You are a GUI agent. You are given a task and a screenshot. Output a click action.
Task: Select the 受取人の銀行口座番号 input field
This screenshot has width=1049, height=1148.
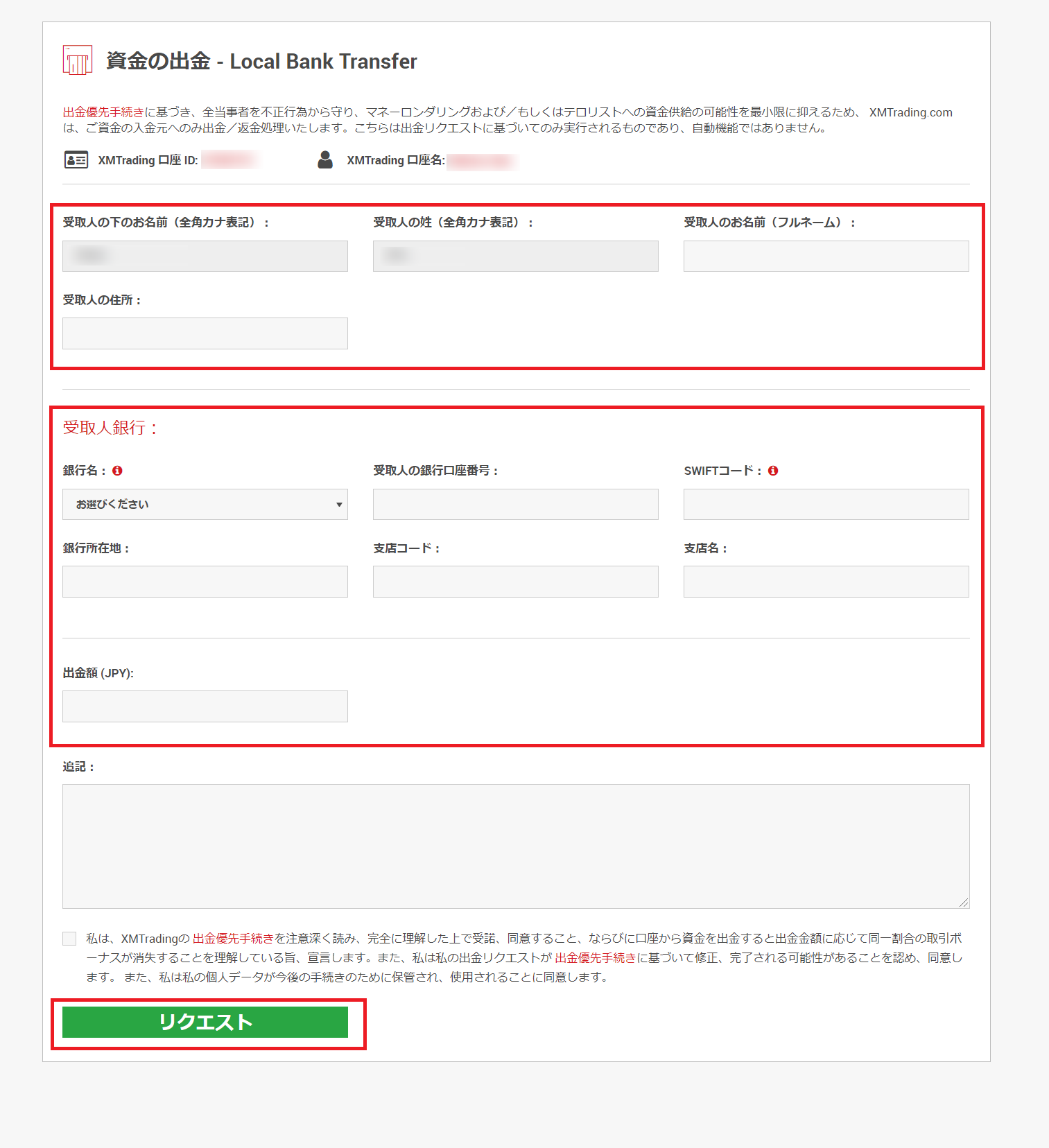(x=515, y=505)
